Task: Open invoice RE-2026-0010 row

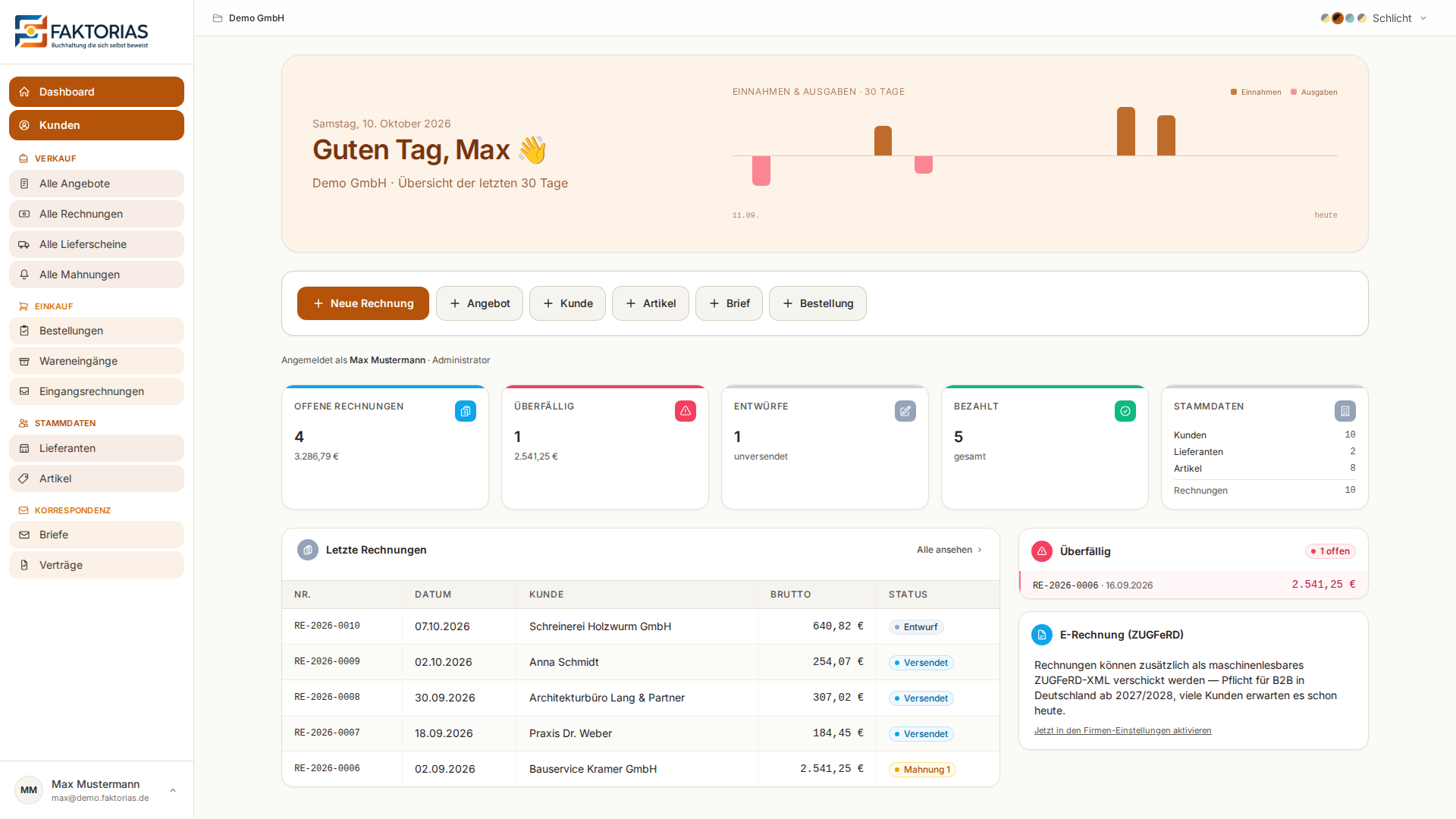Action: click(641, 626)
